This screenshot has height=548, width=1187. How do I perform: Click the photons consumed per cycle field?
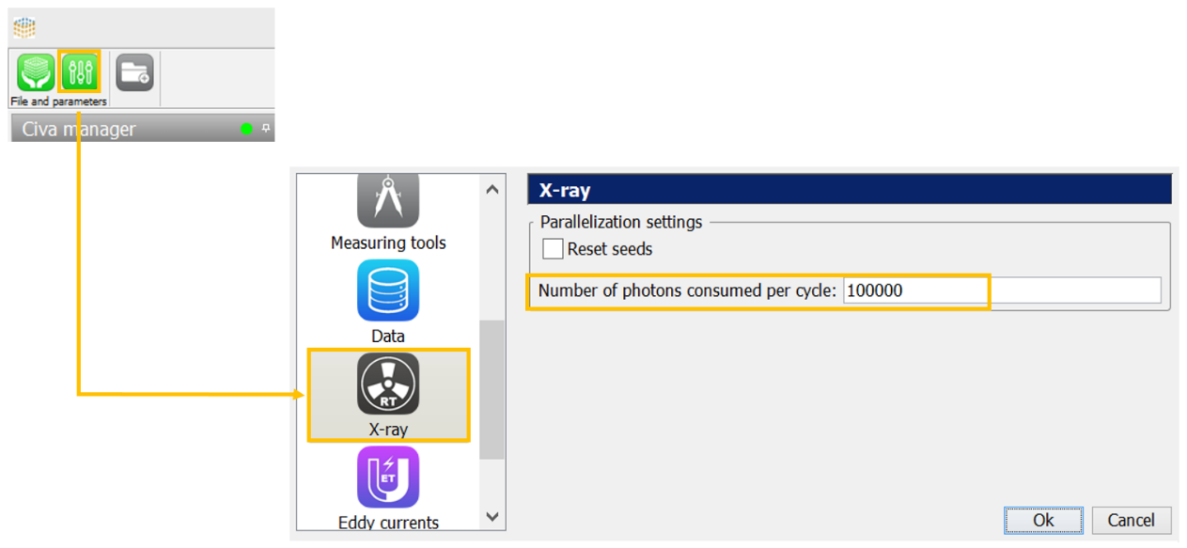1000,291
